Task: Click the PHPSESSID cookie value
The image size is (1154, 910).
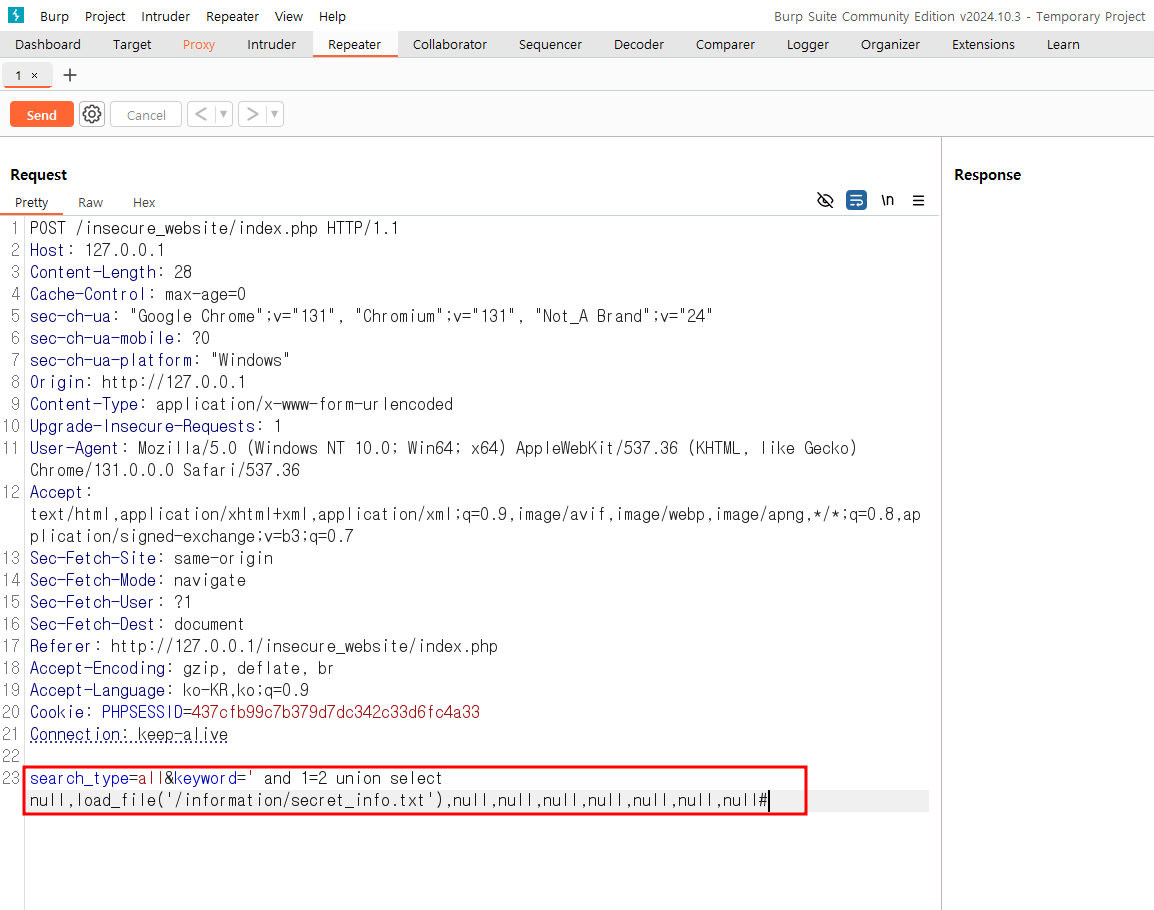Action: click(335, 712)
